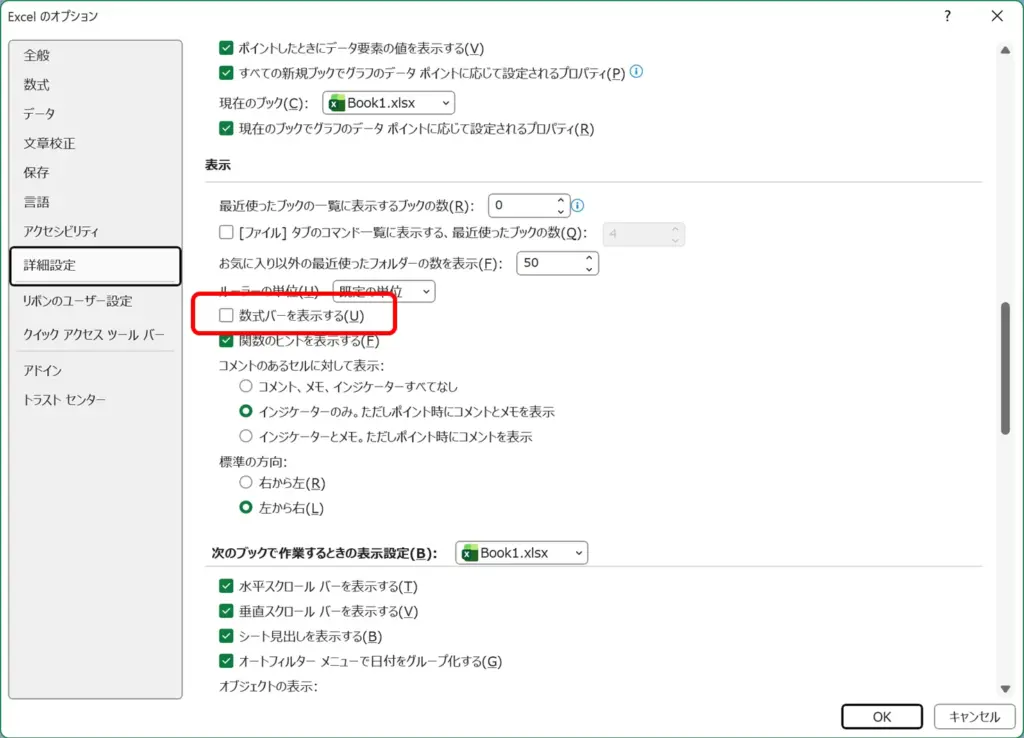
Task: Open 次のブックで作業するときの表示設定 workbook dropdown
Action: (521, 553)
